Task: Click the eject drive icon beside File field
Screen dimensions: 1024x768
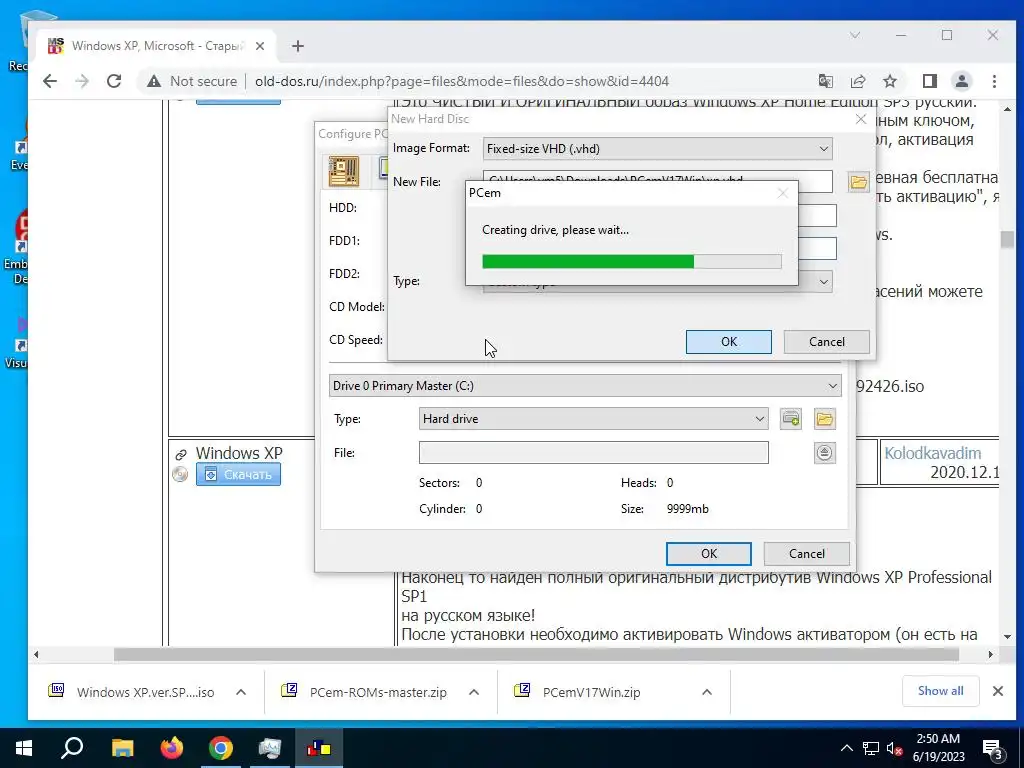Action: [825, 453]
